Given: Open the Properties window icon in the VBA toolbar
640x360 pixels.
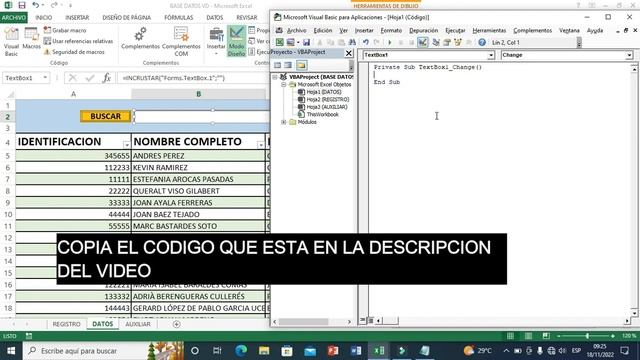Looking at the screenshot, I should 447,42.
